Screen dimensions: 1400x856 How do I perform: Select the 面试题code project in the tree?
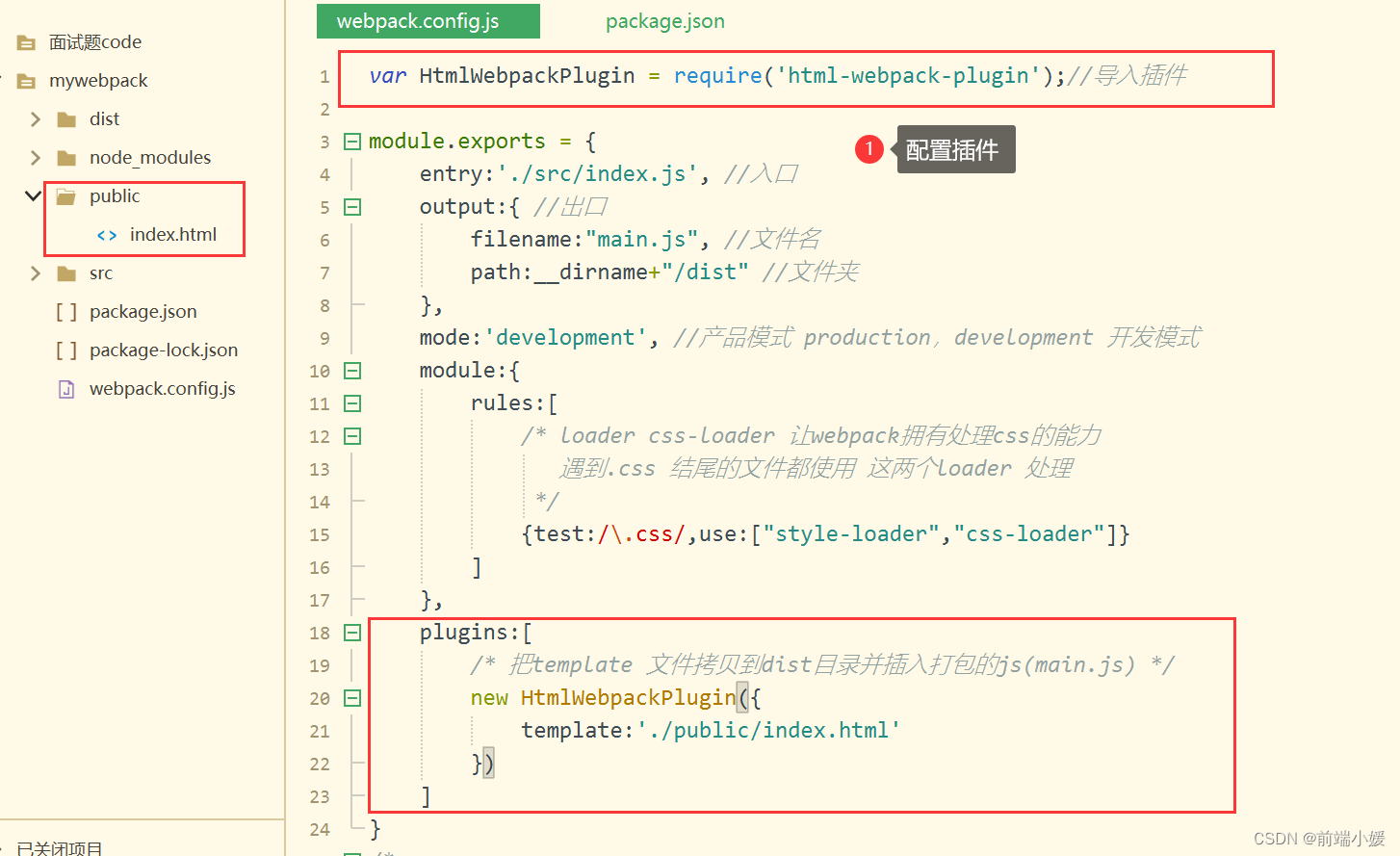pos(95,42)
